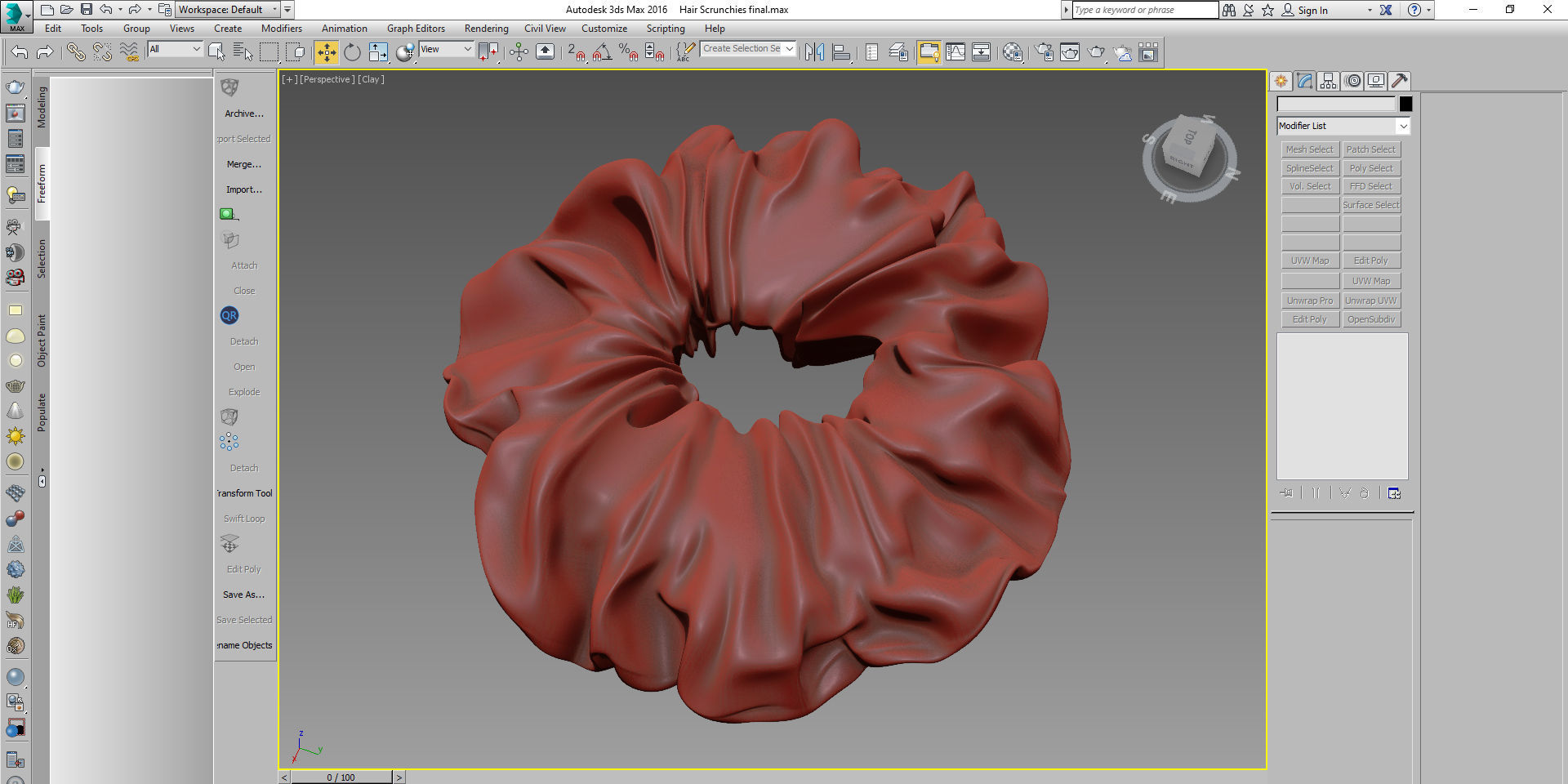Click the Archive... button
1568x784 pixels.
pos(244,114)
